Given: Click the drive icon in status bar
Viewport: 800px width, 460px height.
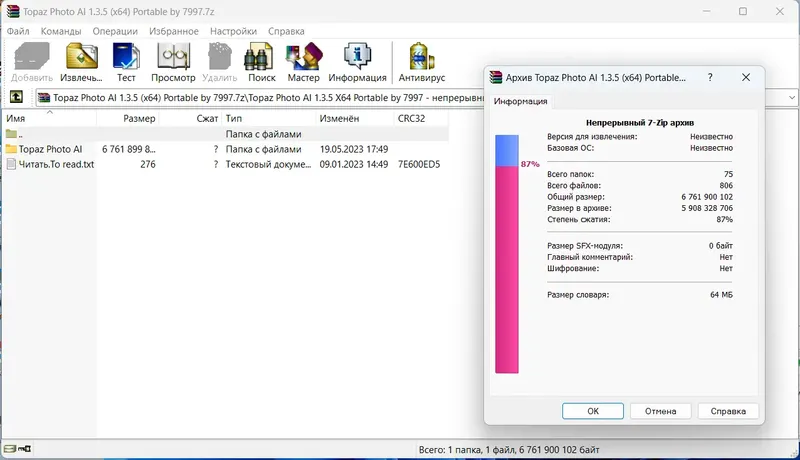Looking at the screenshot, I should click(10, 449).
